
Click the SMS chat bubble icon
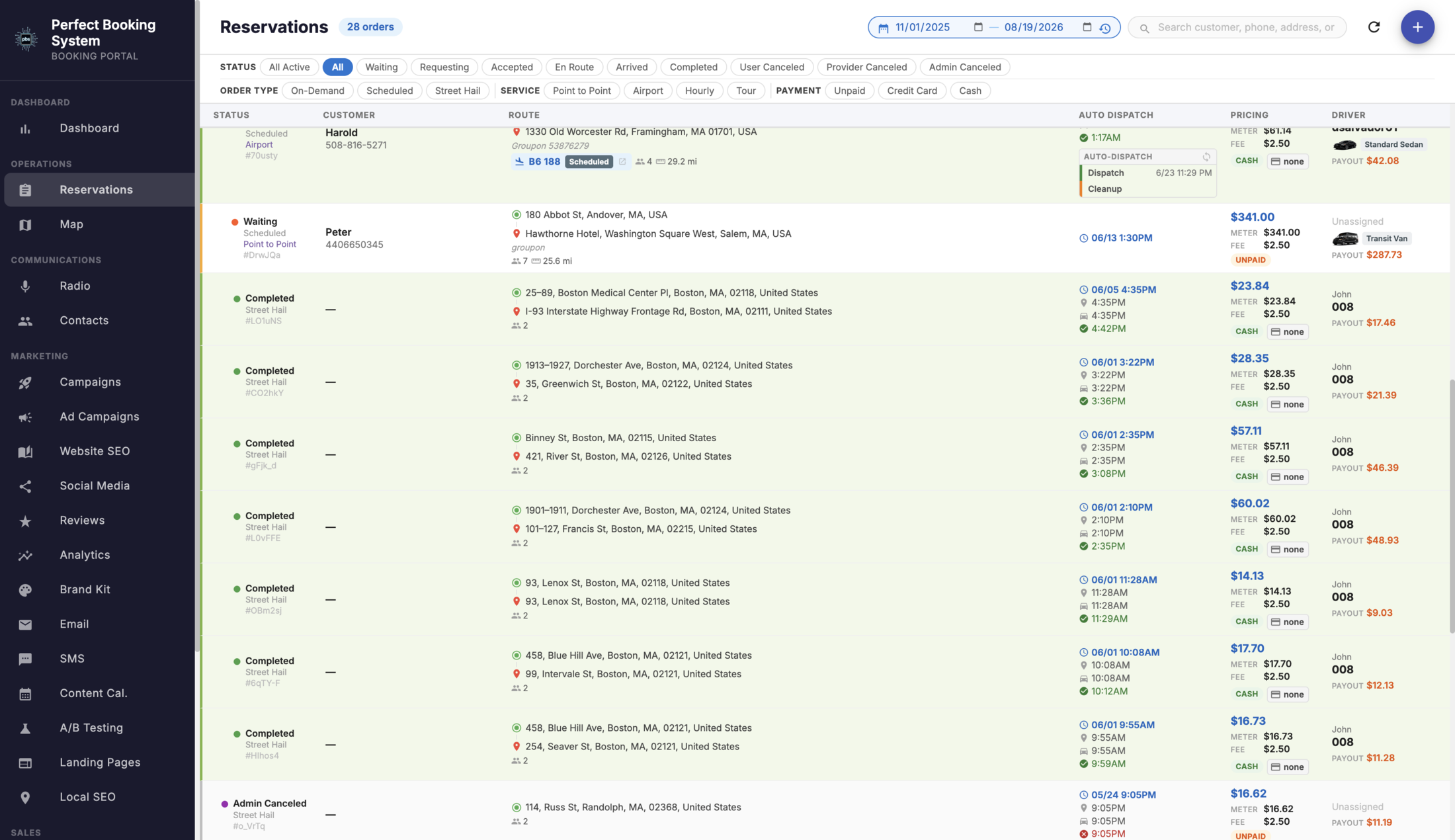(25, 659)
